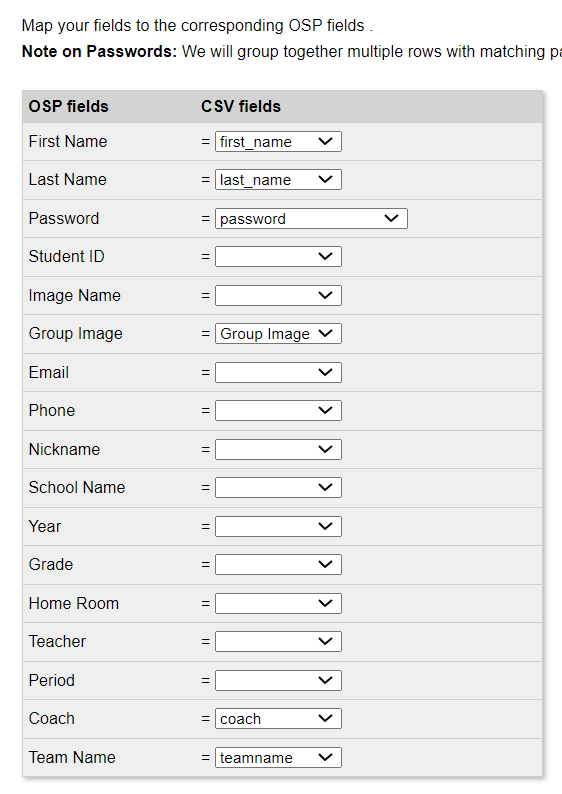Click the OSP fields column header
562x794 pixels.
68,106
